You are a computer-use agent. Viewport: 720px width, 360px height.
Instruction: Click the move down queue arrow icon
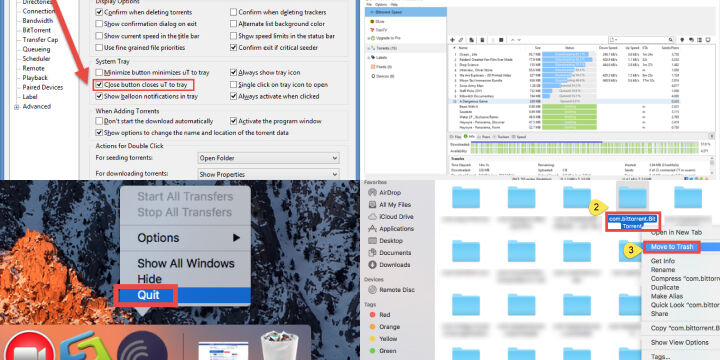[519, 40]
